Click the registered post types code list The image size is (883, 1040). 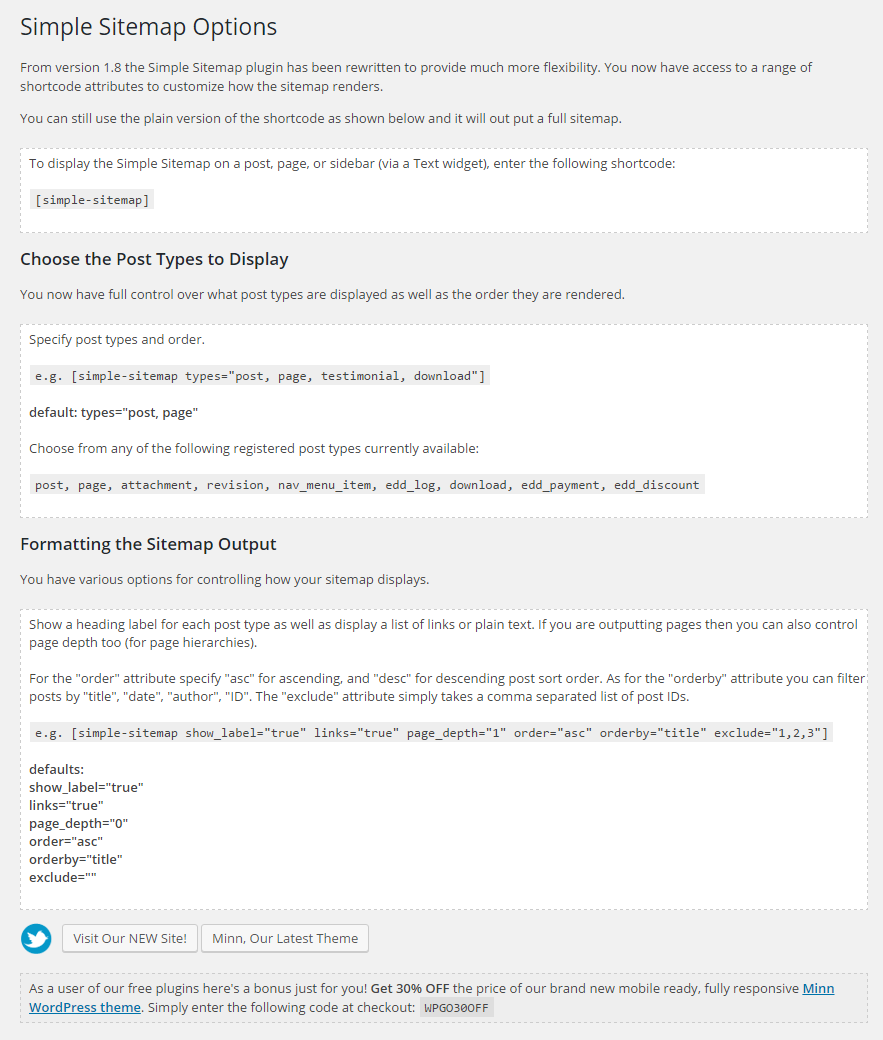[367, 485]
